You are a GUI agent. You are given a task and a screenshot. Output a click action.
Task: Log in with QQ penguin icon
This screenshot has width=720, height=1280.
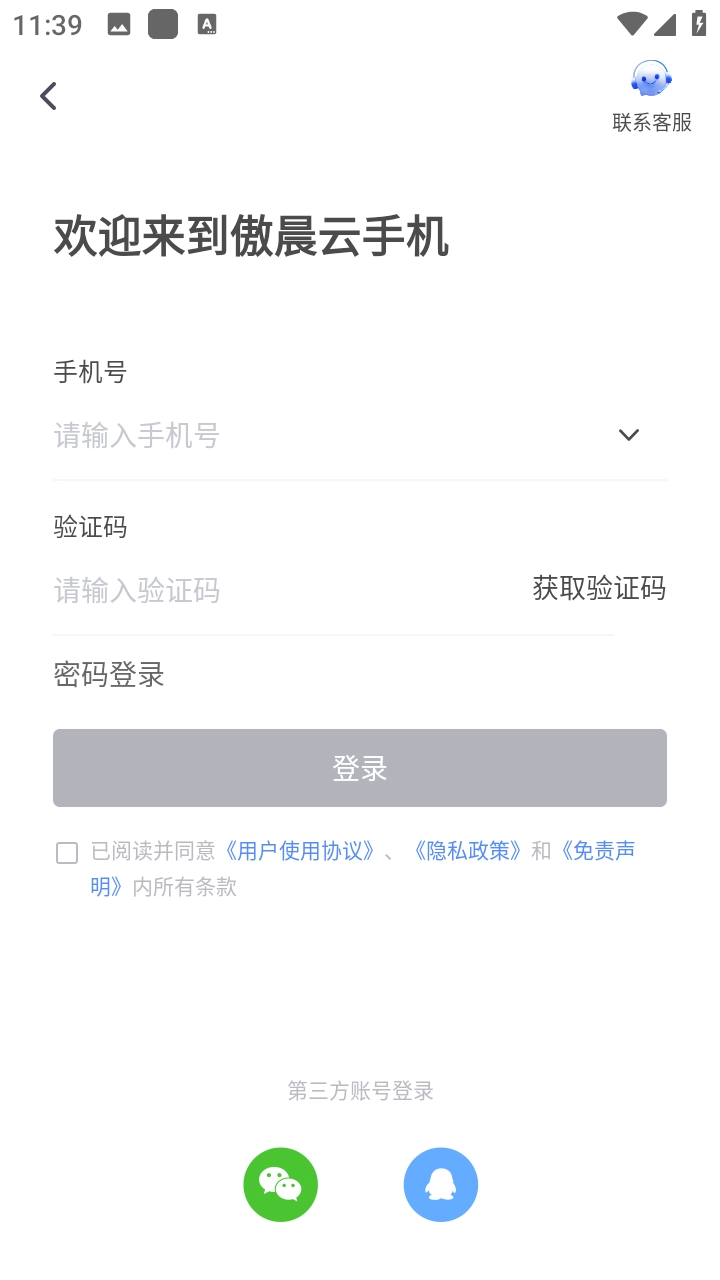tap(441, 1185)
